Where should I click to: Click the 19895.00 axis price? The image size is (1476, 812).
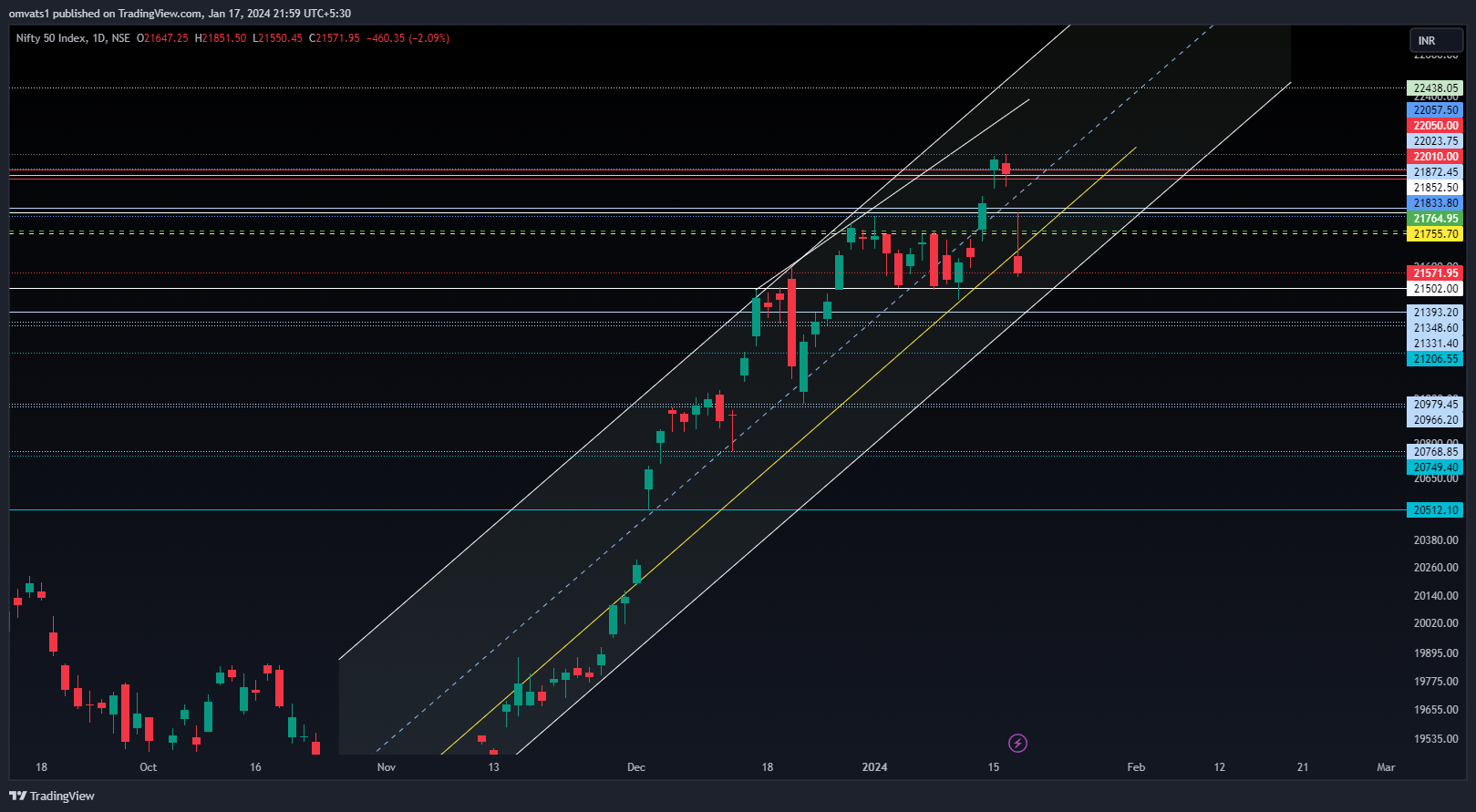click(1436, 653)
